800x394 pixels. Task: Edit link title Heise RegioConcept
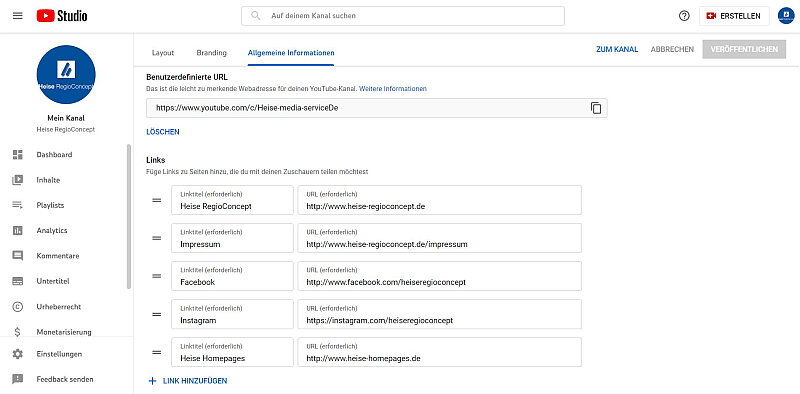coord(232,200)
